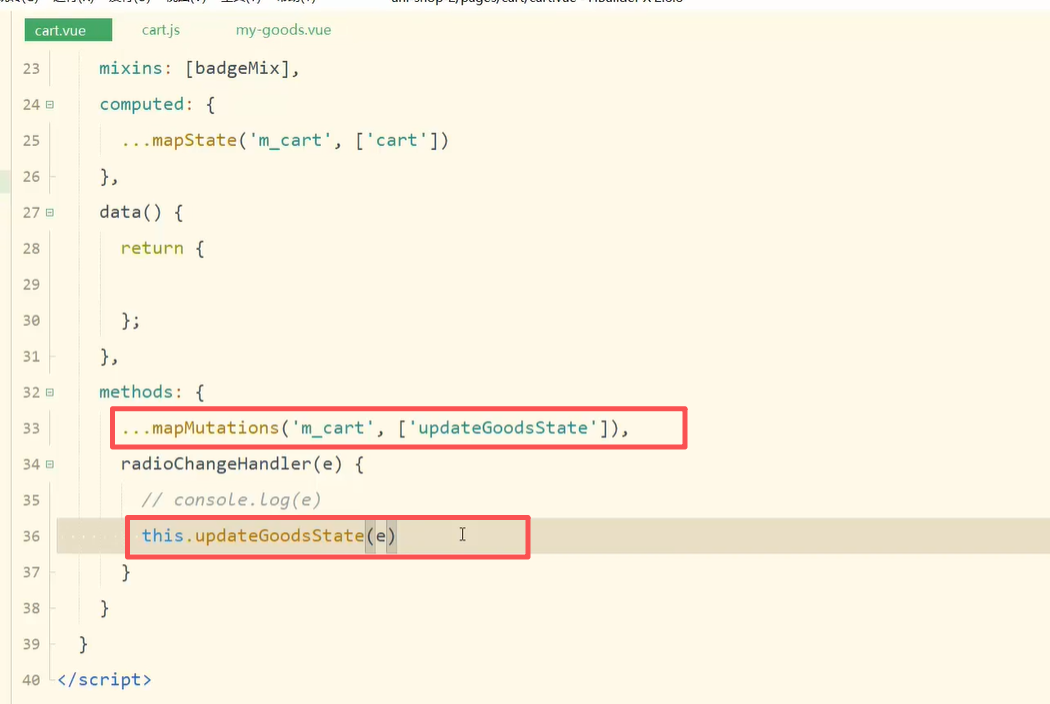Screen dimensions: 1050x704
Task: Collapse the data() block fold marker
Action: (50, 212)
